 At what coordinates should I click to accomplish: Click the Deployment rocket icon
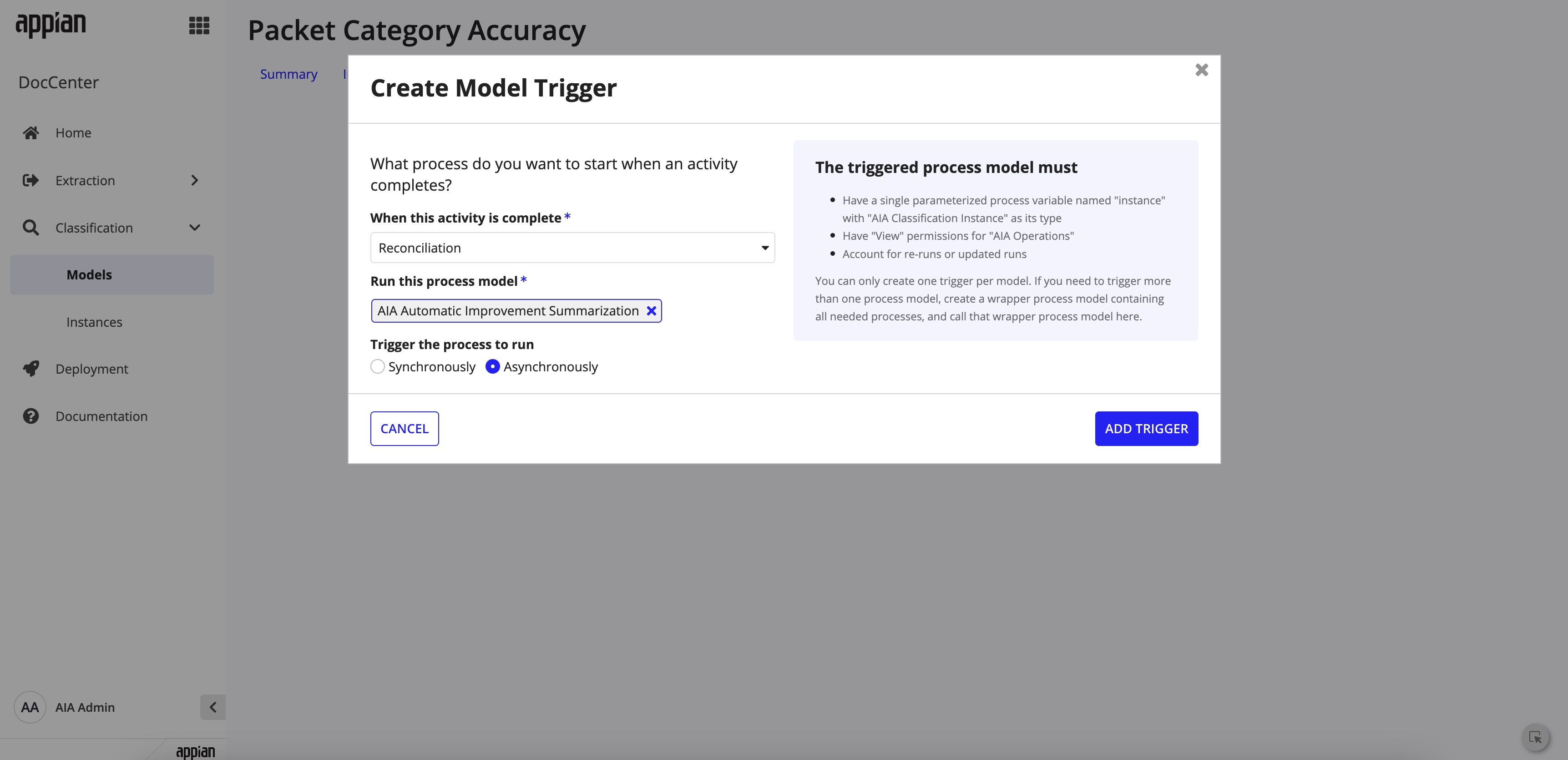(31, 369)
